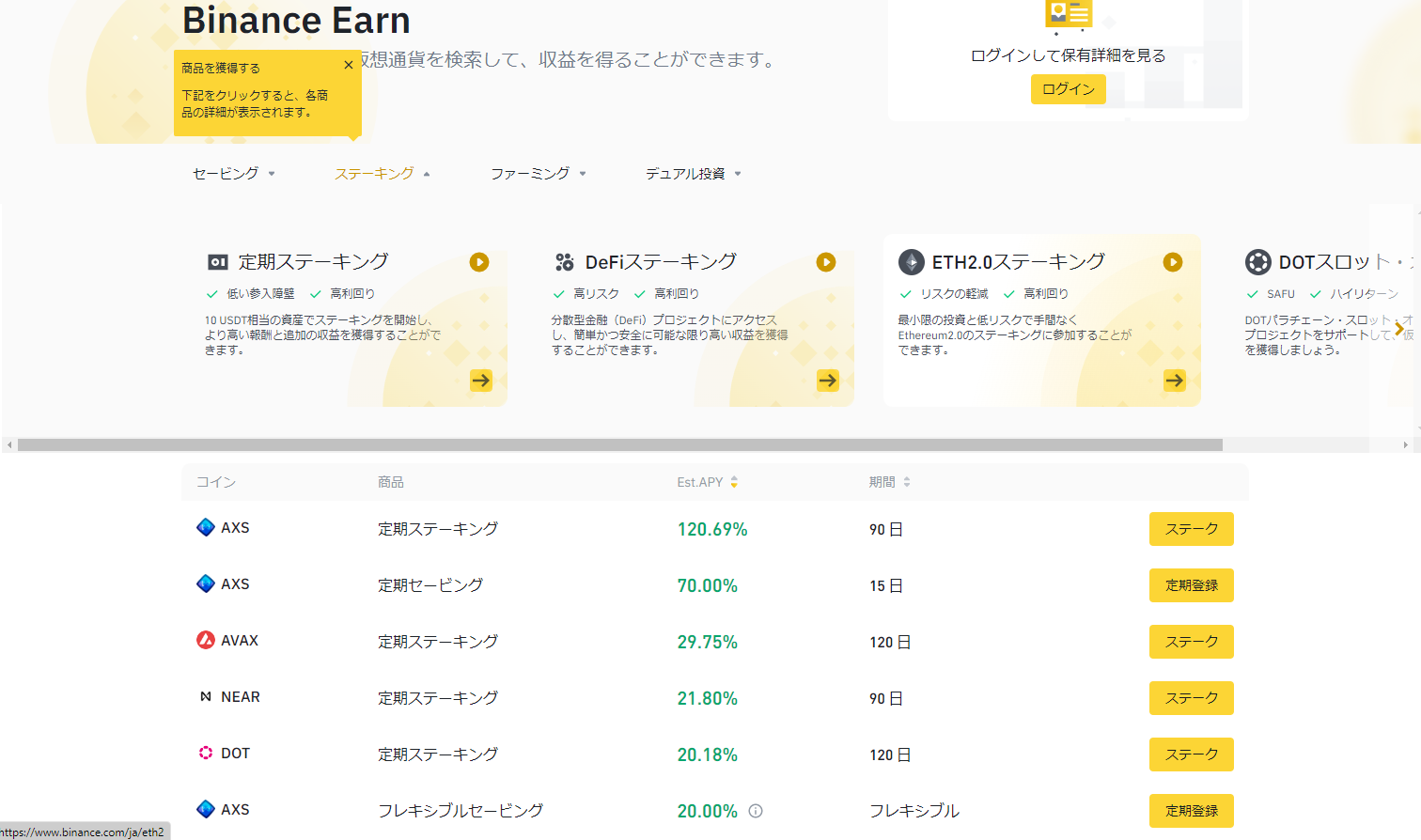1421x840 pixels.
Task: Click the コイン column header
Action: [216, 482]
